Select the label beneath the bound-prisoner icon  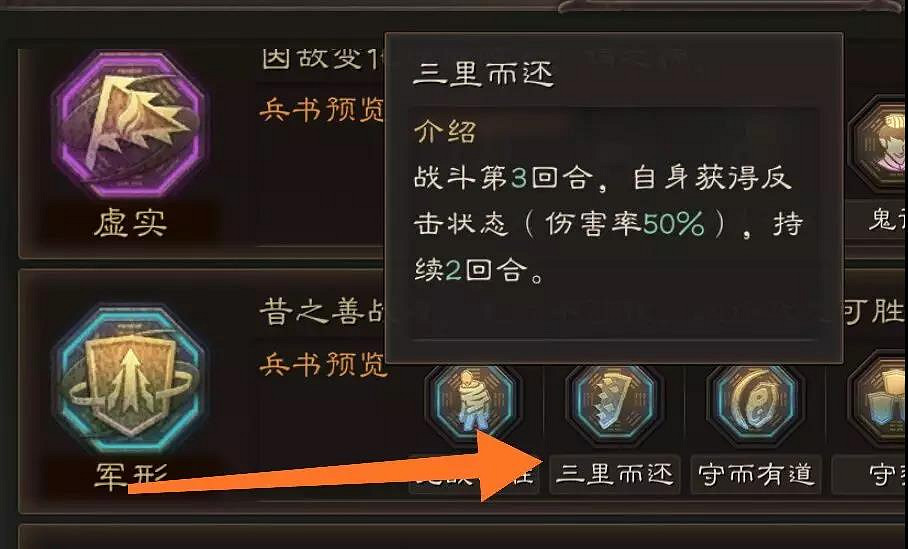474,474
